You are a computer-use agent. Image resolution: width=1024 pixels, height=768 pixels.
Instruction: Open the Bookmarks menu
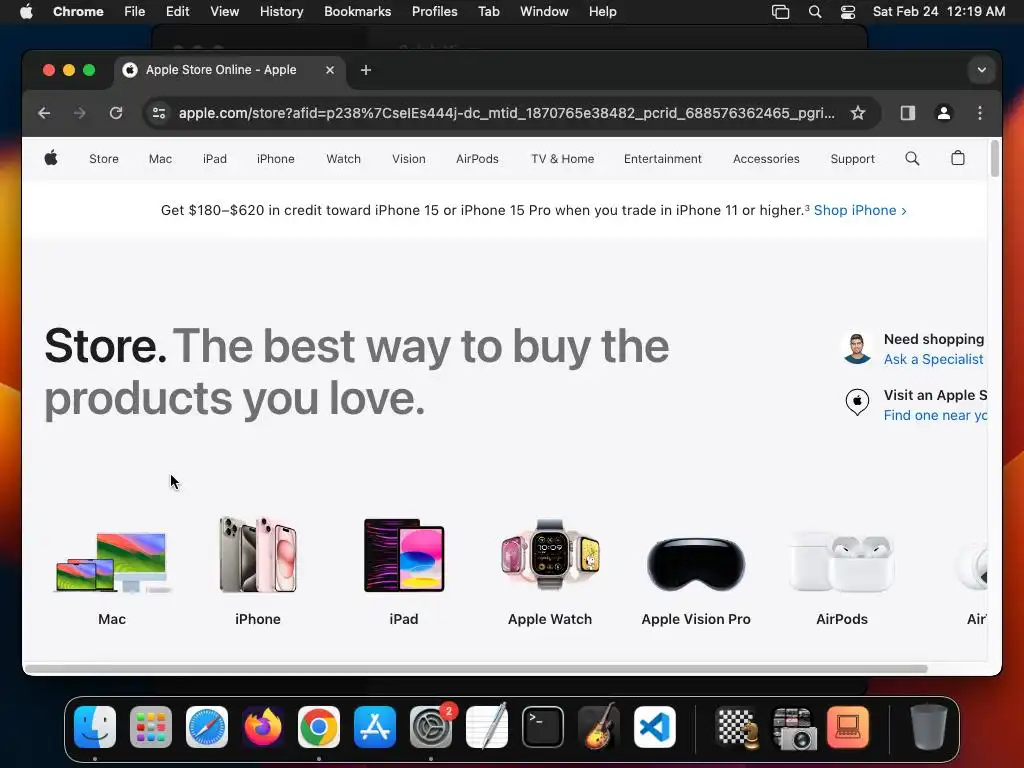click(x=357, y=12)
